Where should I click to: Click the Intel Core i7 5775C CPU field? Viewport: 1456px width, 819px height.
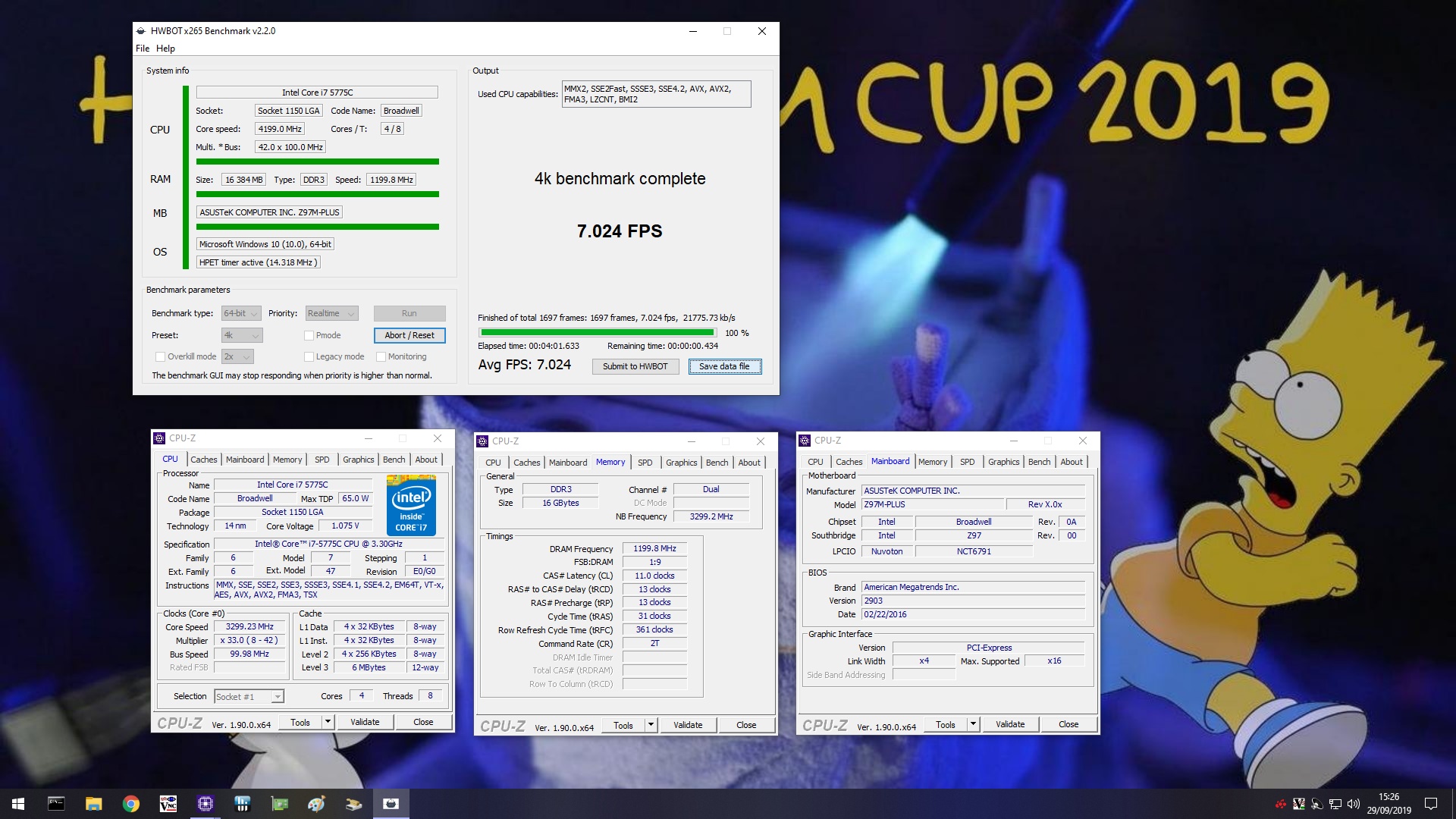click(x=317, y=93)
